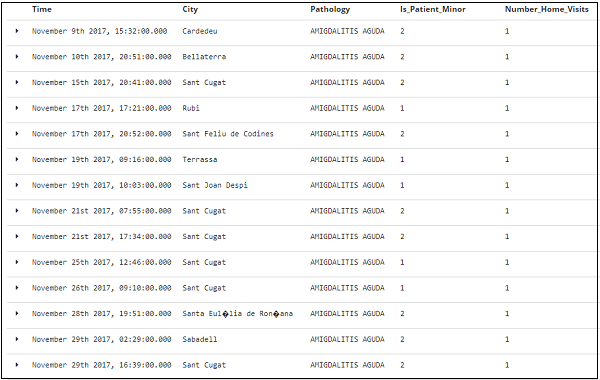Select the Is_Patient_Minor column header

[433, 9]
